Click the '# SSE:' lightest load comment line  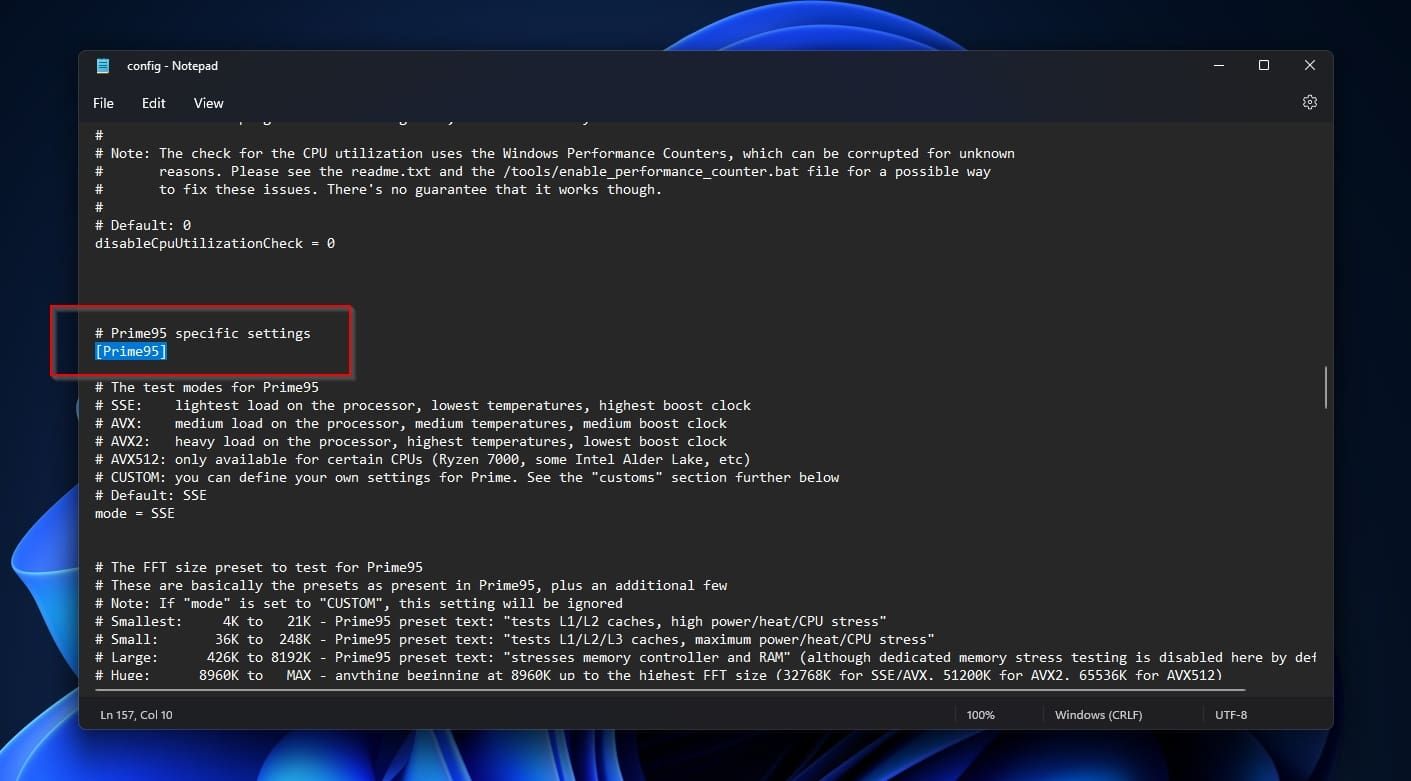coord(423,405)
